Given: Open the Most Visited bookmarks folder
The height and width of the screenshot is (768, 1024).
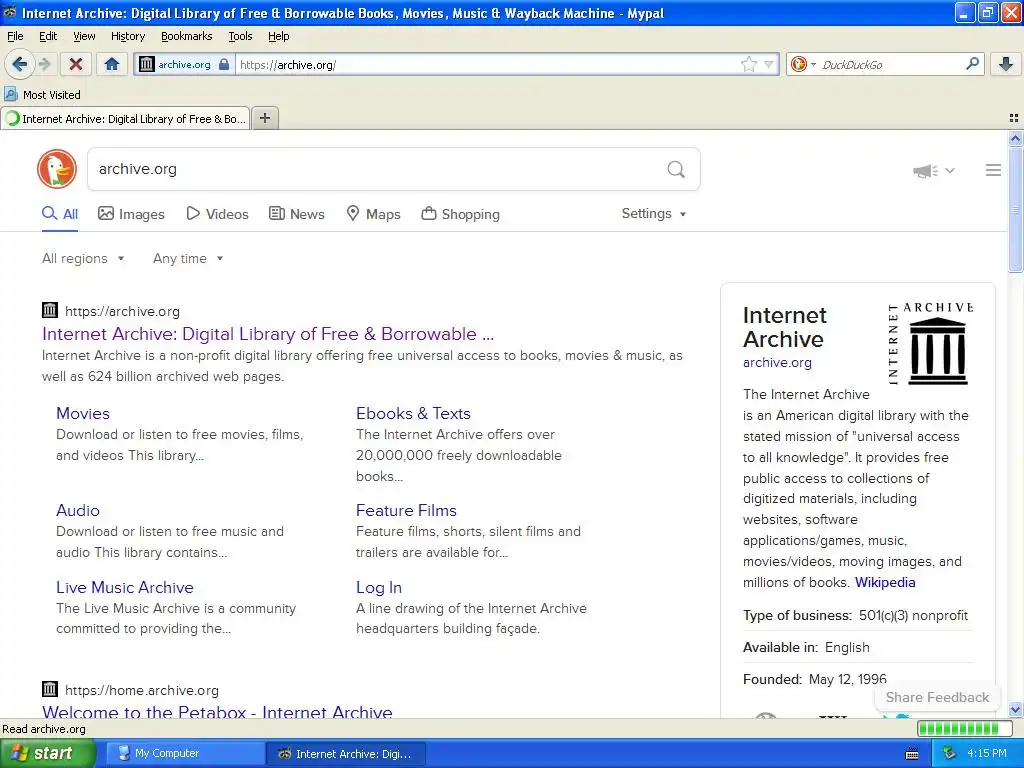Looking at the screenshot, I should pos(42,95).
